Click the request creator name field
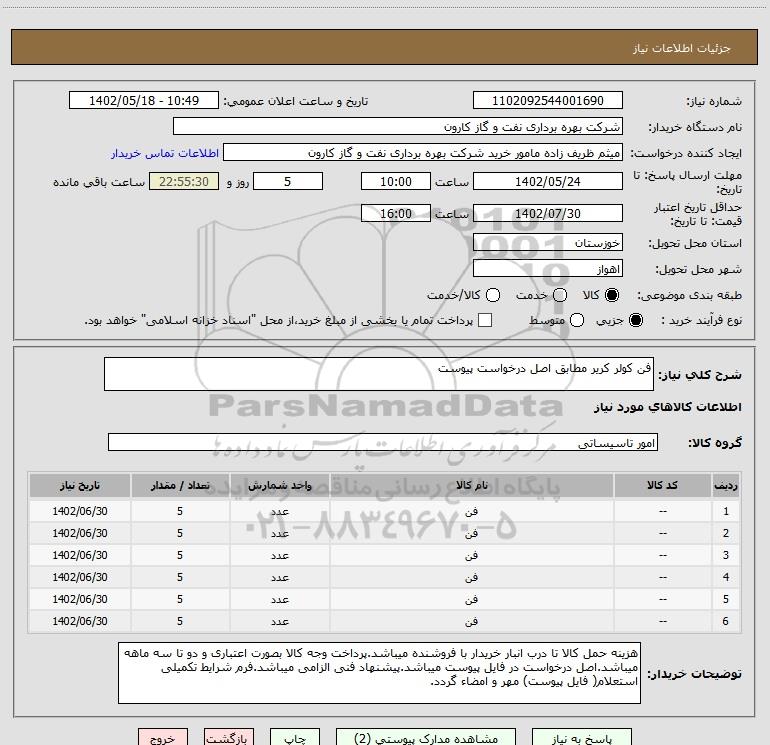Image resolution: width=770 pixels, height=745 pixels. [423, 152]
